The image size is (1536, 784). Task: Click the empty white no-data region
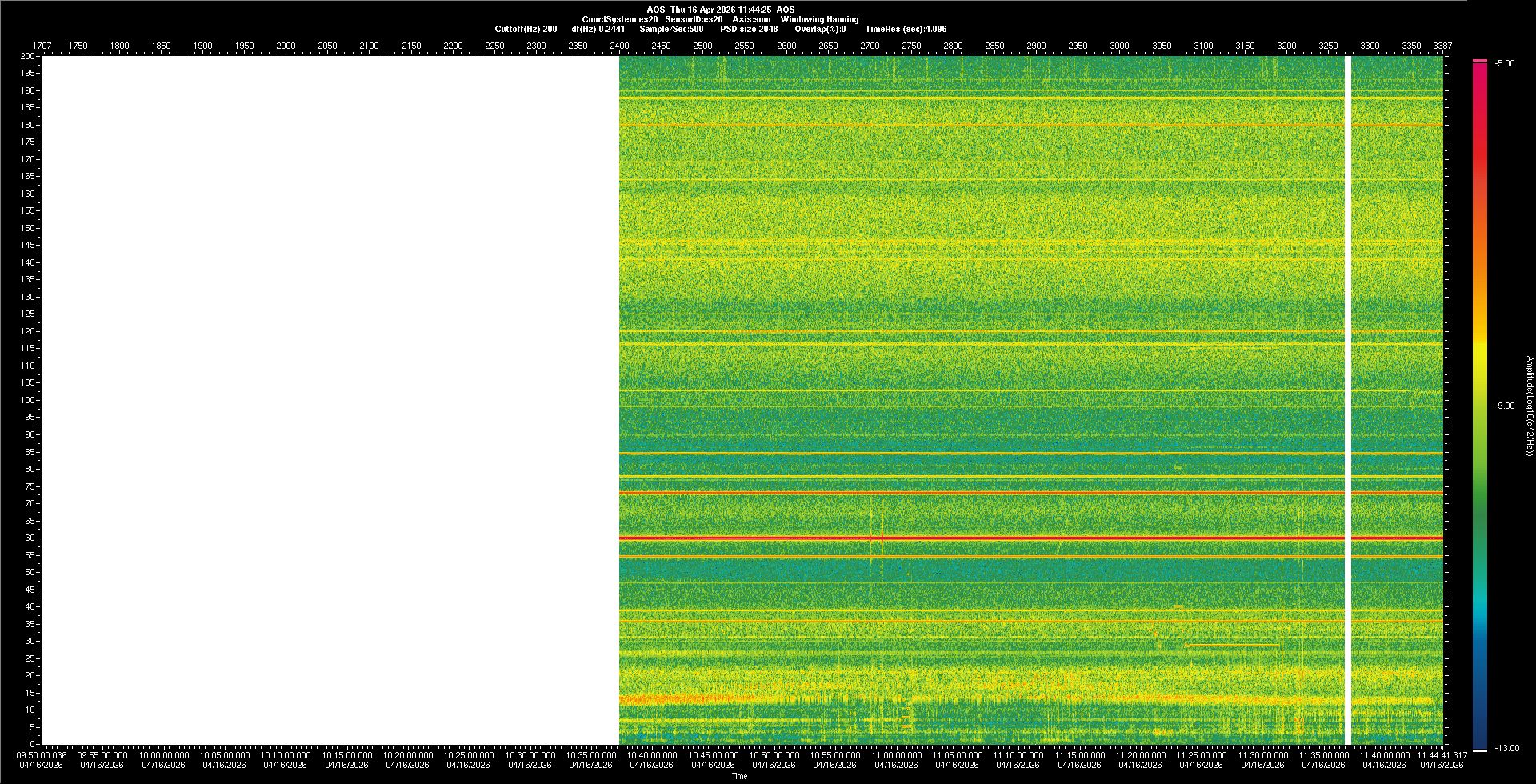pyautogui.click(x=330, y=400)
